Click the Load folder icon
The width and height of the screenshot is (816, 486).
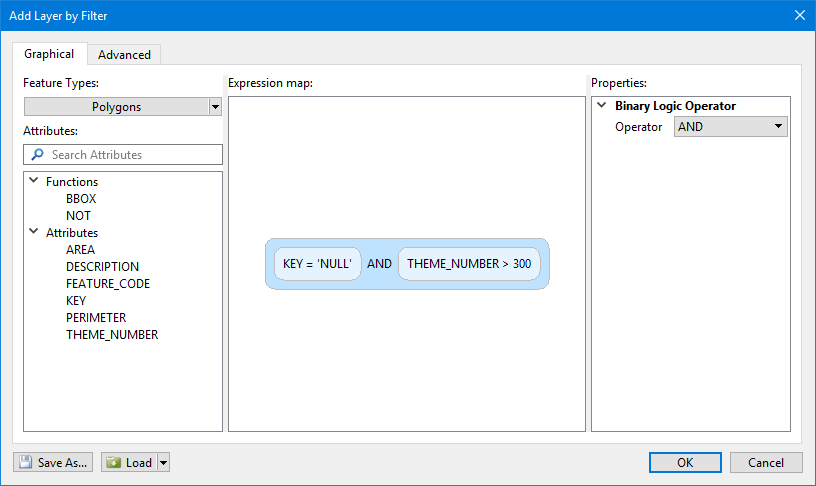[113, 463]
